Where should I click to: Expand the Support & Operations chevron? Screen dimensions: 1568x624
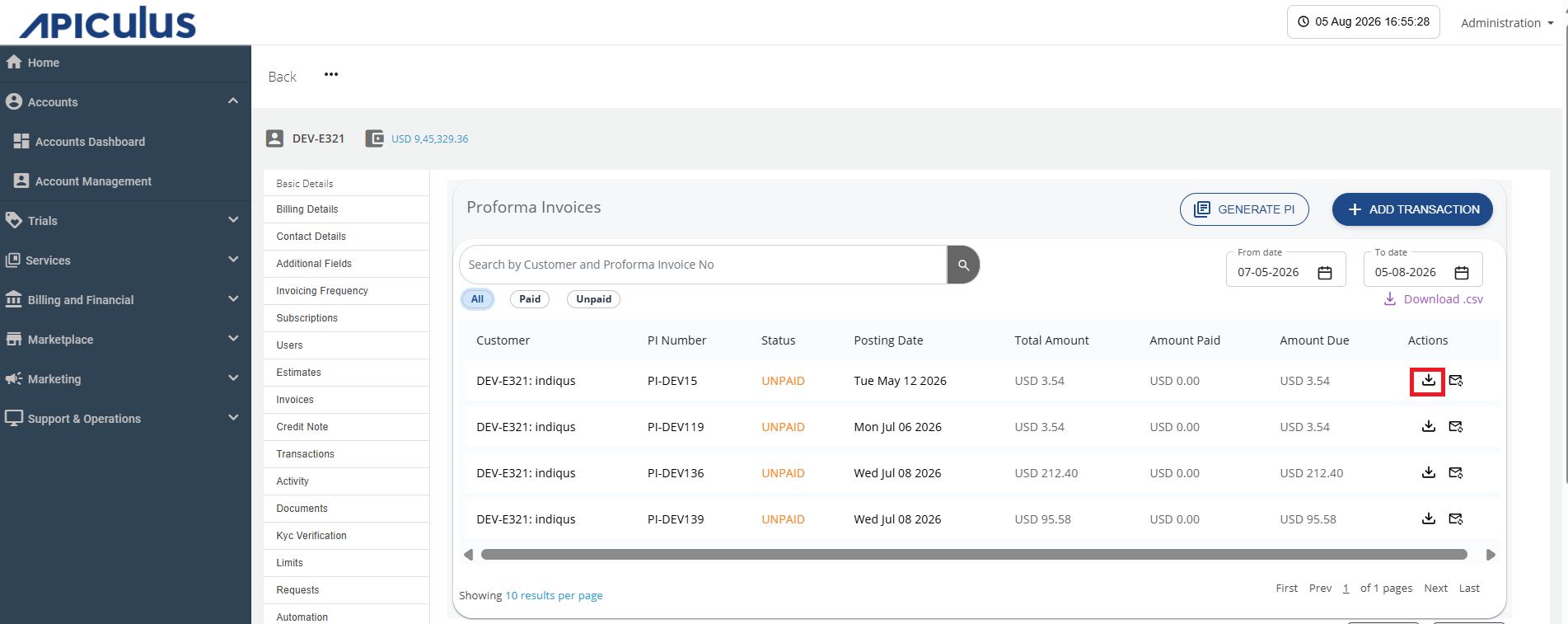coord(233,417)
